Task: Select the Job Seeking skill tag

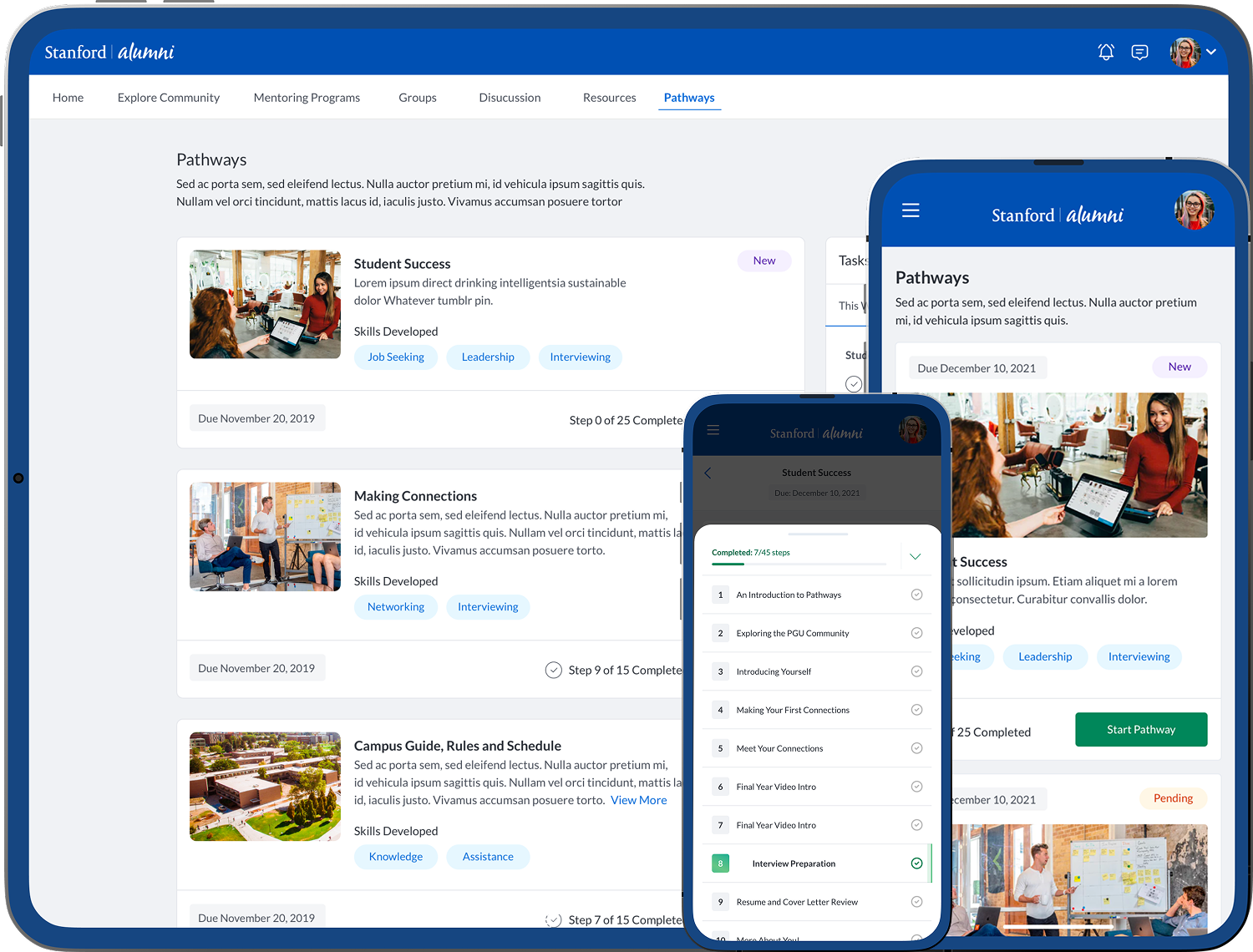Action: tap(395, 357)
